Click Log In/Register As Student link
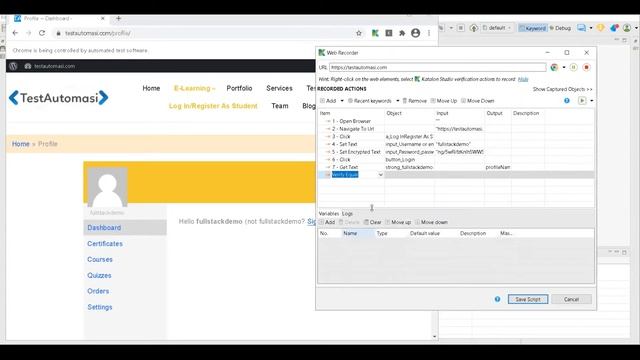 click(x=213, y=106)
